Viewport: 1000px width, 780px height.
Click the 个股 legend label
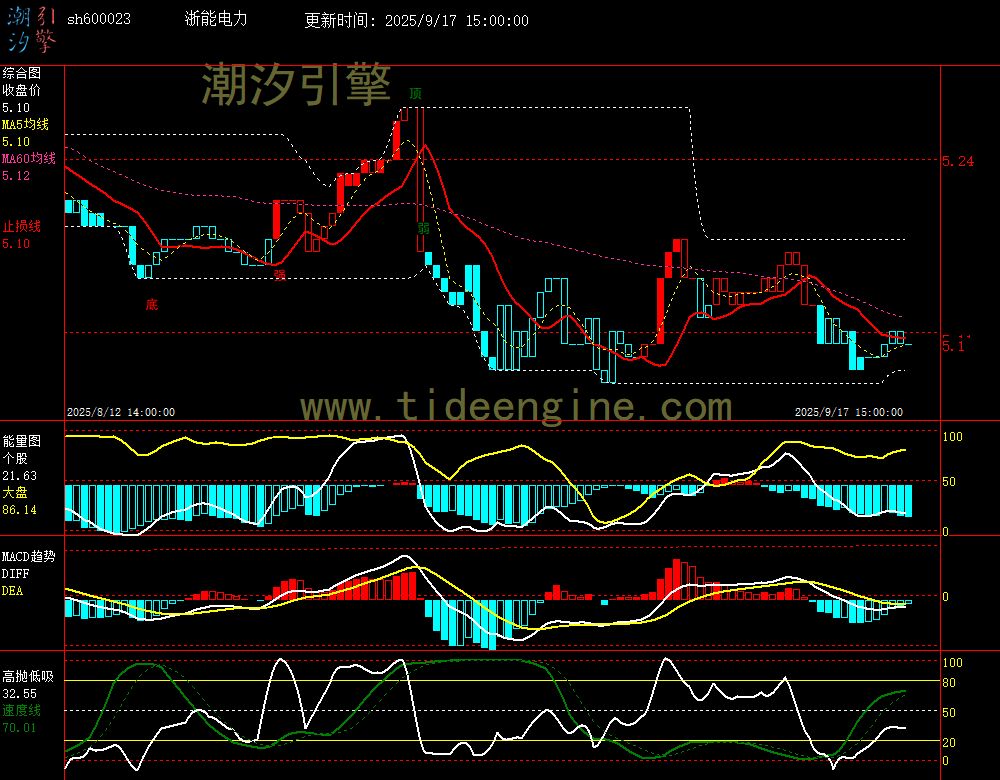[x=15, y=459]
